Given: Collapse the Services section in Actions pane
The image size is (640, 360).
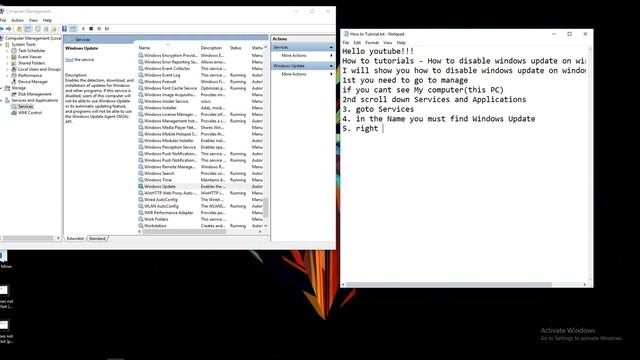Looking at the screenshot, I should [x=331, y=47].
